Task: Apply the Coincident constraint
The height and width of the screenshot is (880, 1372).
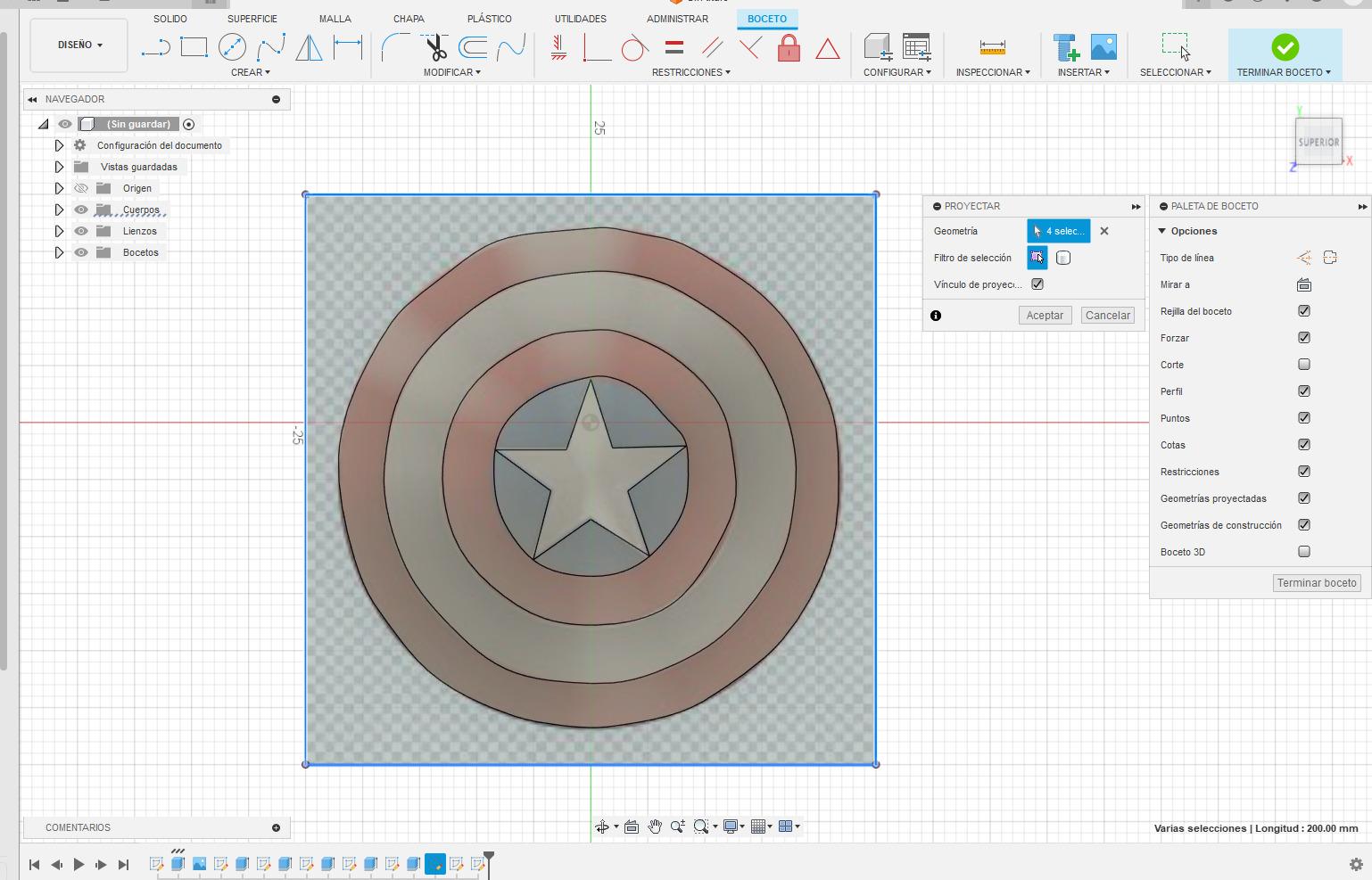Action: coord(596,47)
